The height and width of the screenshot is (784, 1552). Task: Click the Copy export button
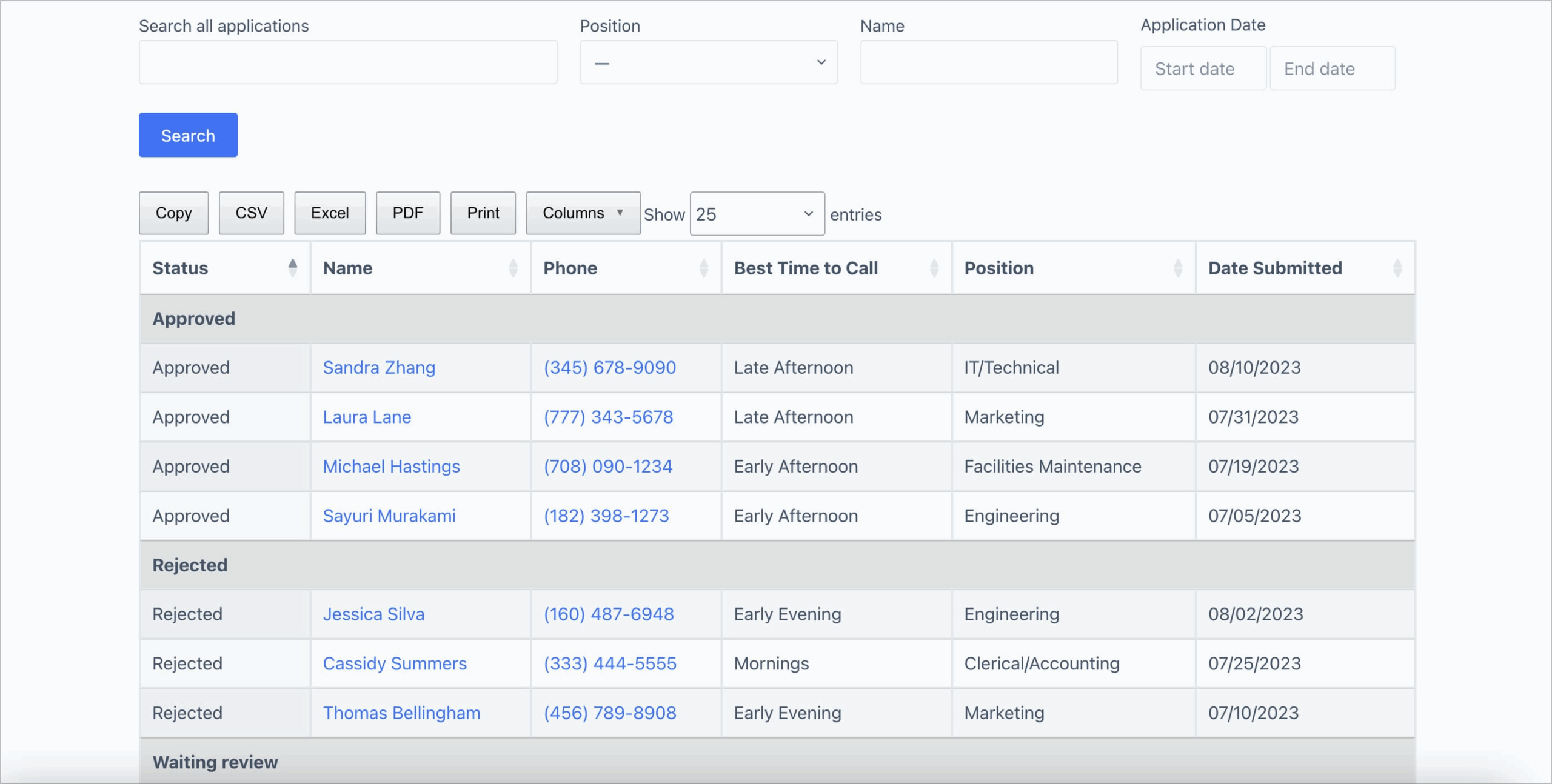click(x=173, y=213)
